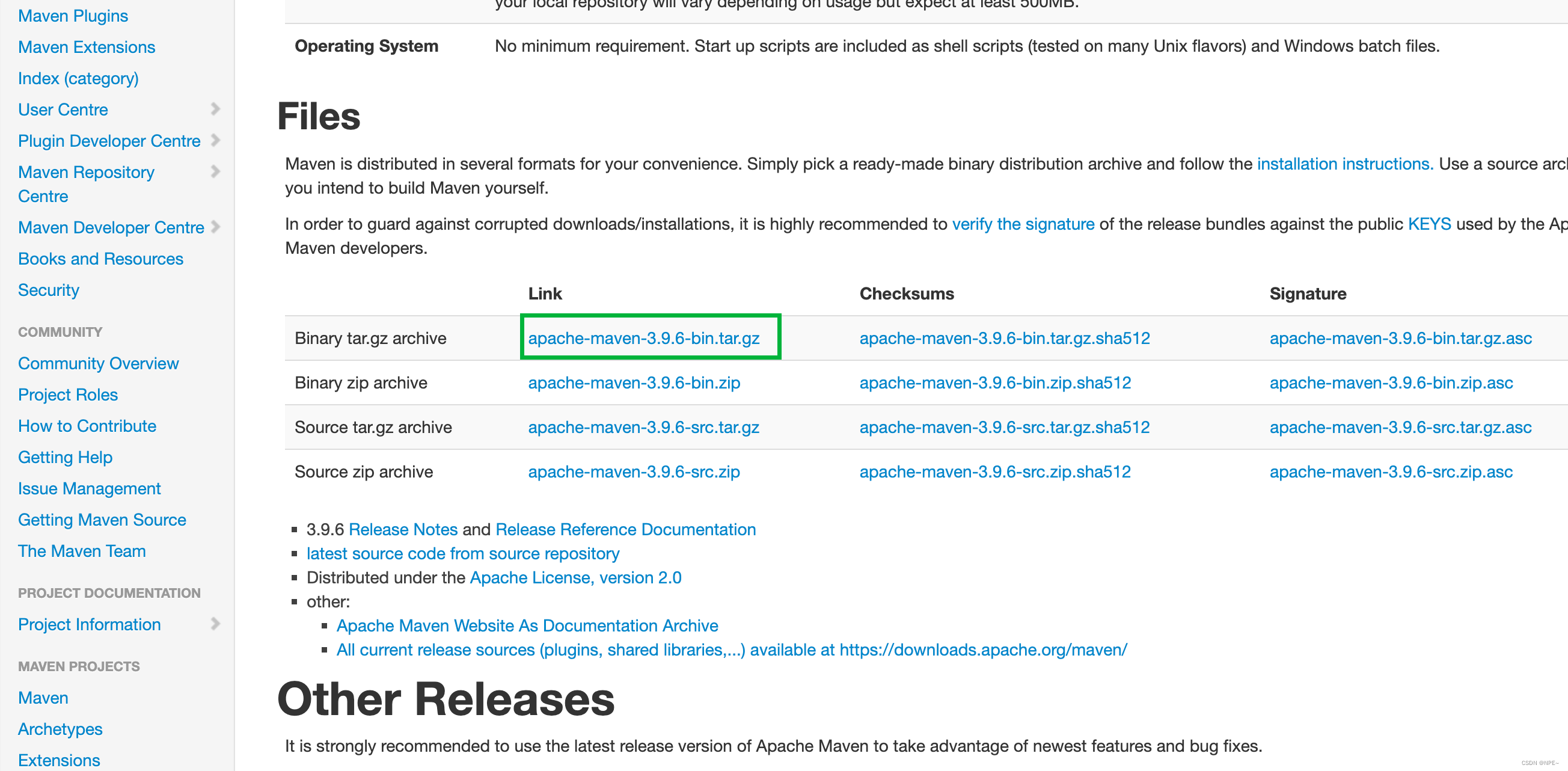The image size is (1568, 771).
Task: Open Maven Repository Centre link
Action: point(86,184)
